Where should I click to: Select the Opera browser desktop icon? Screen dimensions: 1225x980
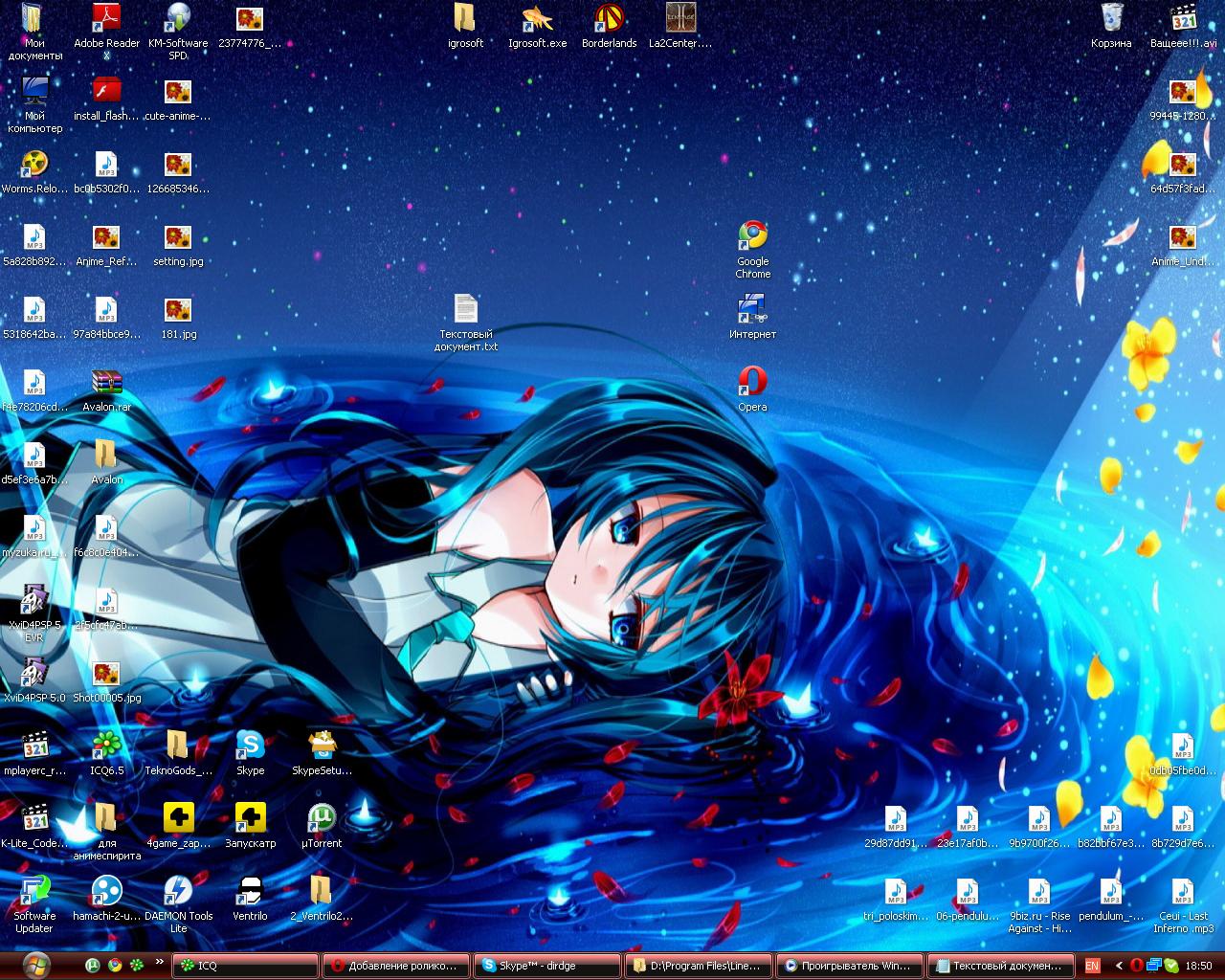pyautogui.click(x=752, y=389)
